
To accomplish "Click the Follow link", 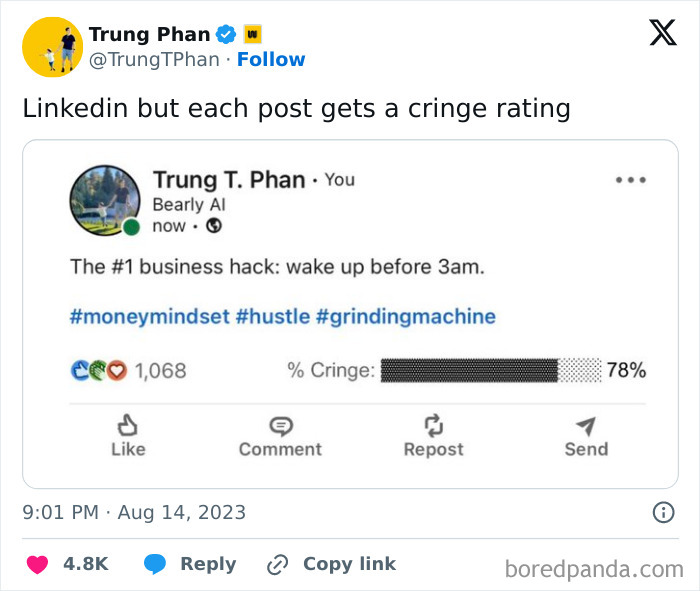I will coord(271,60).
